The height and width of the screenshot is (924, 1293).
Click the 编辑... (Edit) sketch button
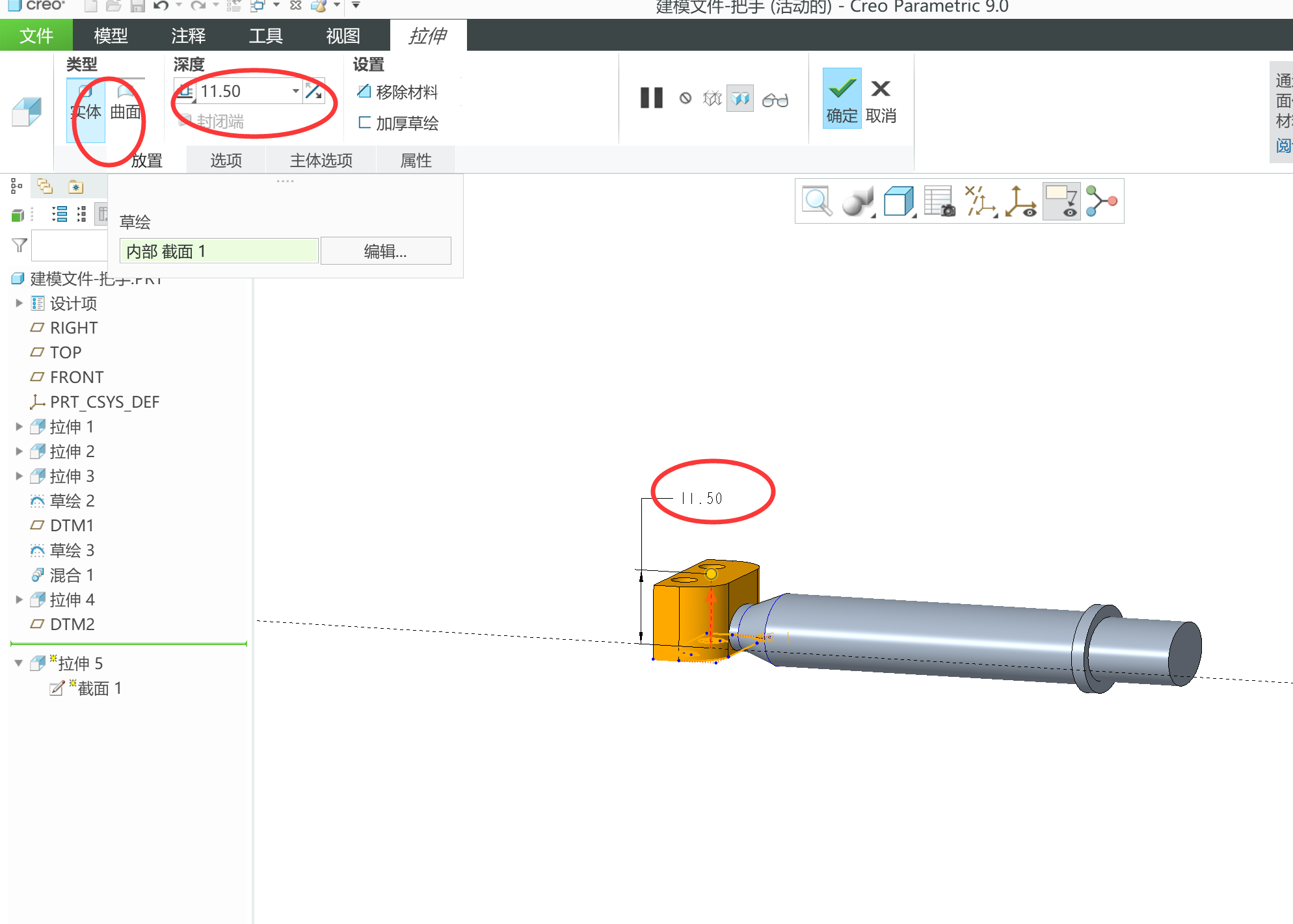click(x=386, y=251)
